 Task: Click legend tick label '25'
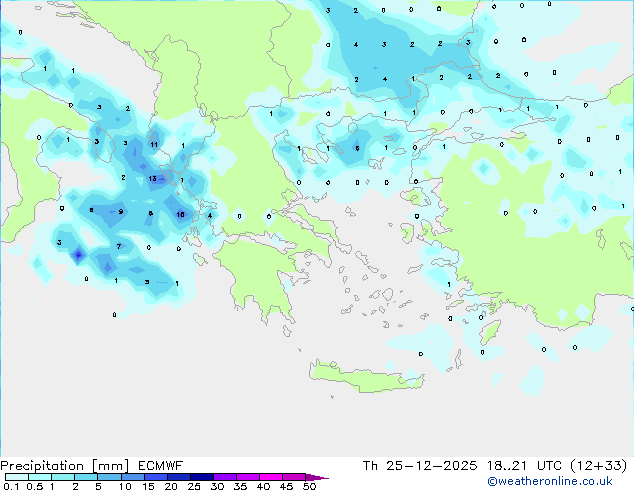click(x=194, y=486)
